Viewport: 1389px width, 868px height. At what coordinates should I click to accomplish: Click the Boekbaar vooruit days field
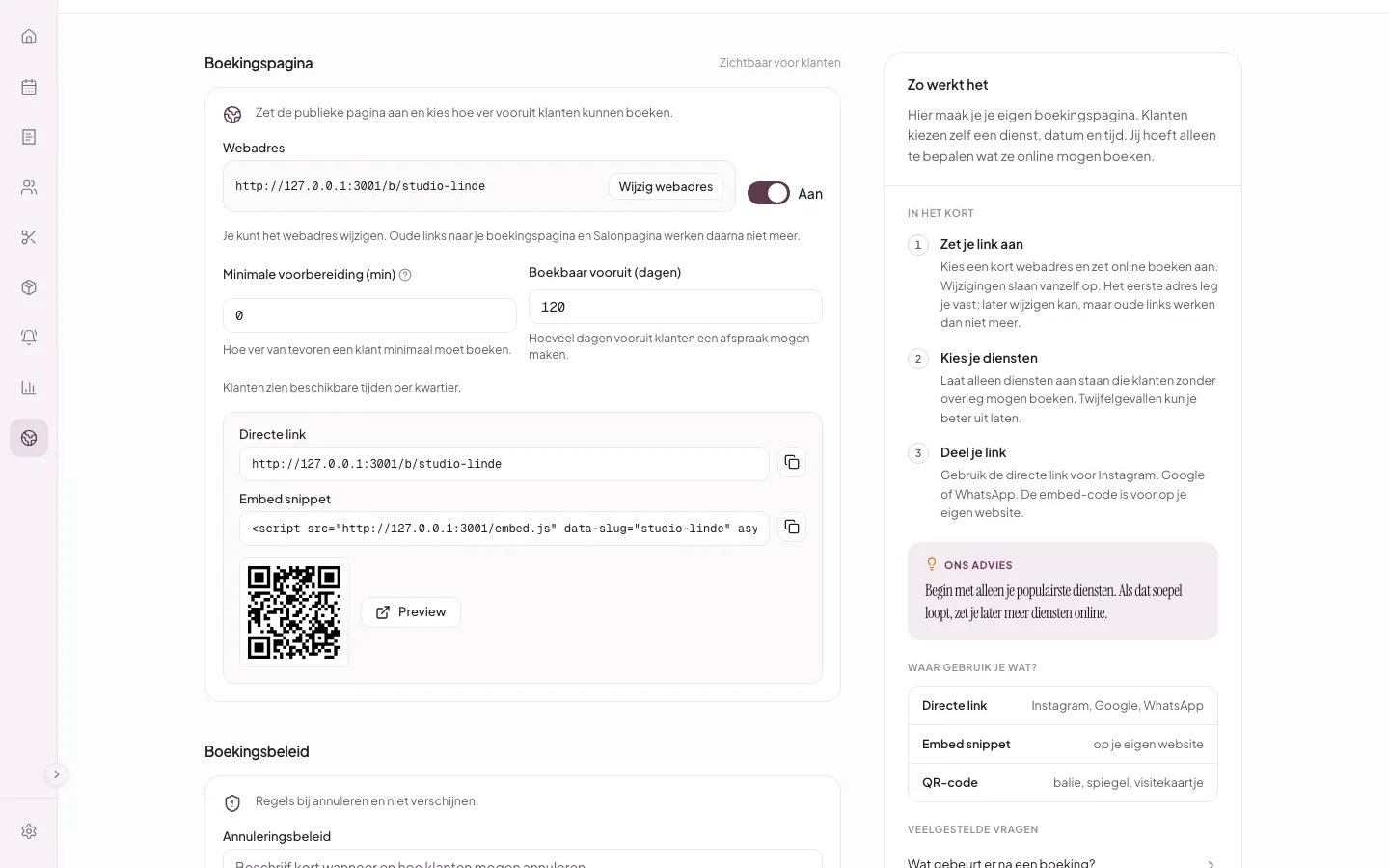point(675,307)
